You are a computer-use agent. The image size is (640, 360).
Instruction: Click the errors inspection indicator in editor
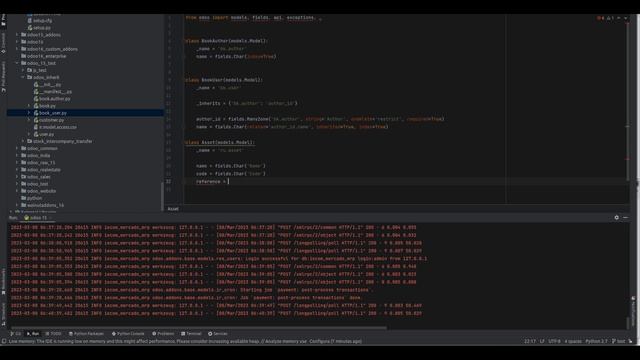(x=600, y=18)
